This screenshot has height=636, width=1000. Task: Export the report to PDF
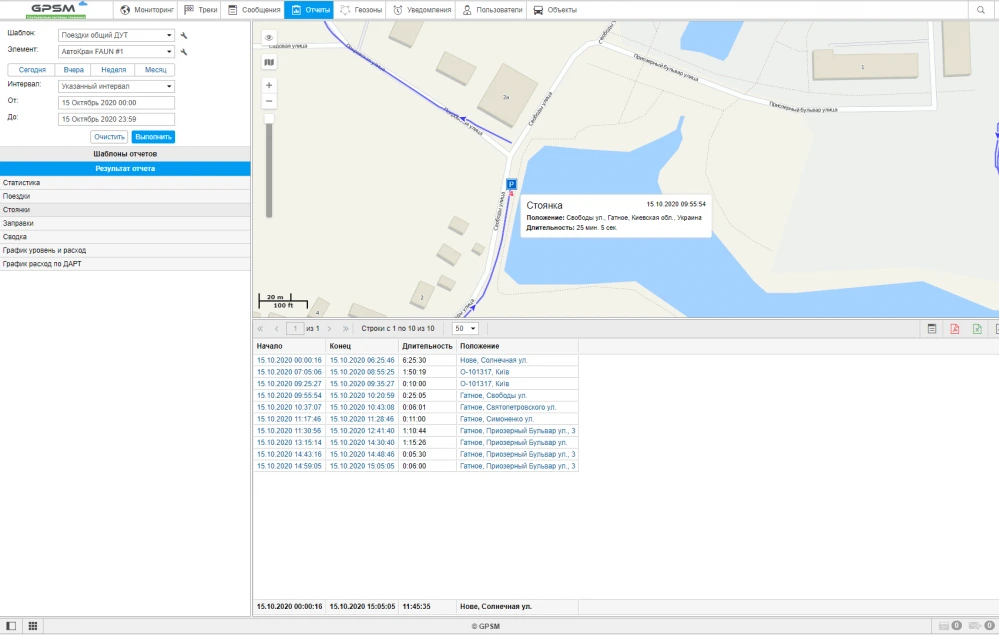tap(954, 328)
